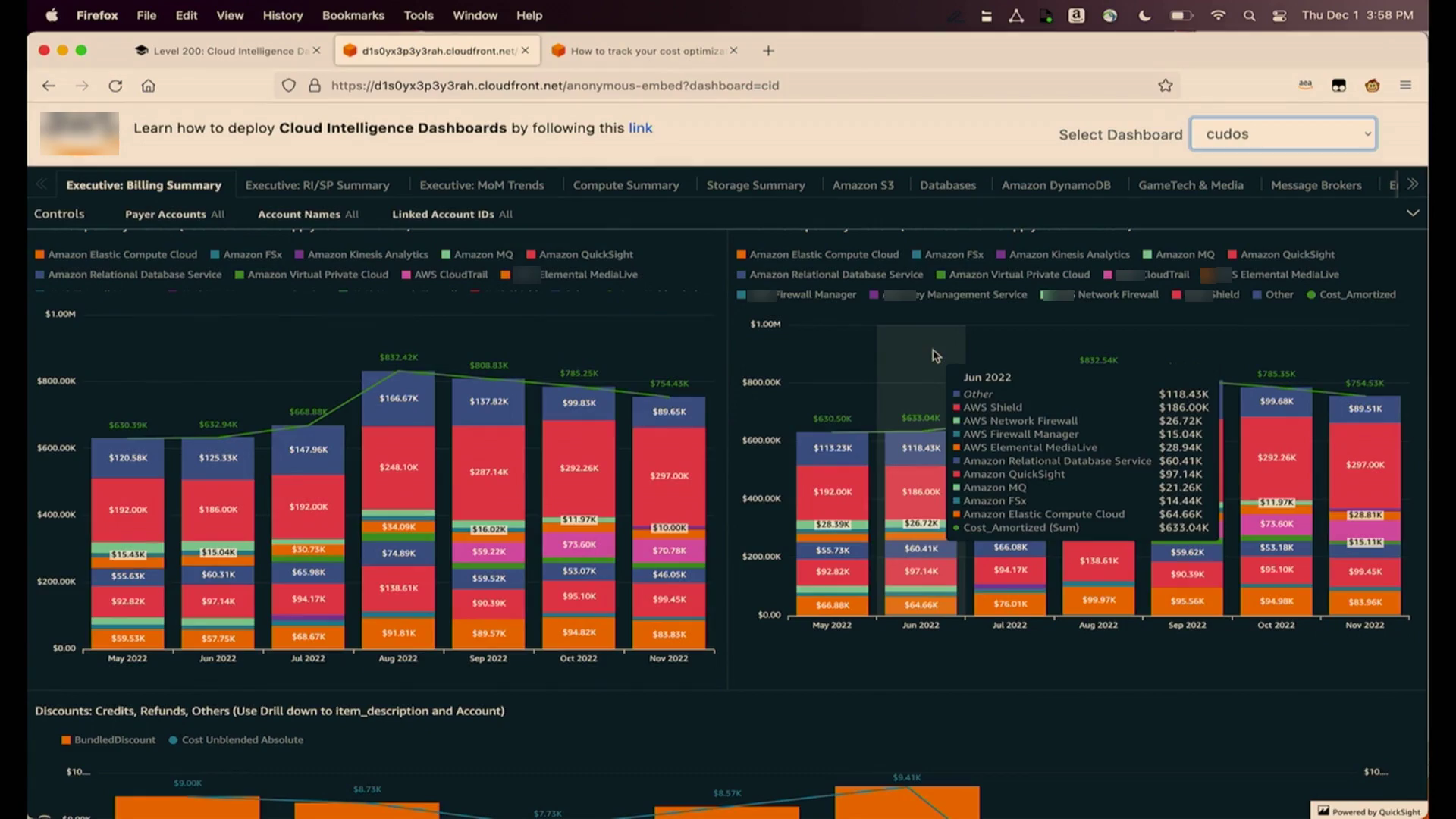
Task: Expand the Controls panel chevron
Action: [1413, 213]
